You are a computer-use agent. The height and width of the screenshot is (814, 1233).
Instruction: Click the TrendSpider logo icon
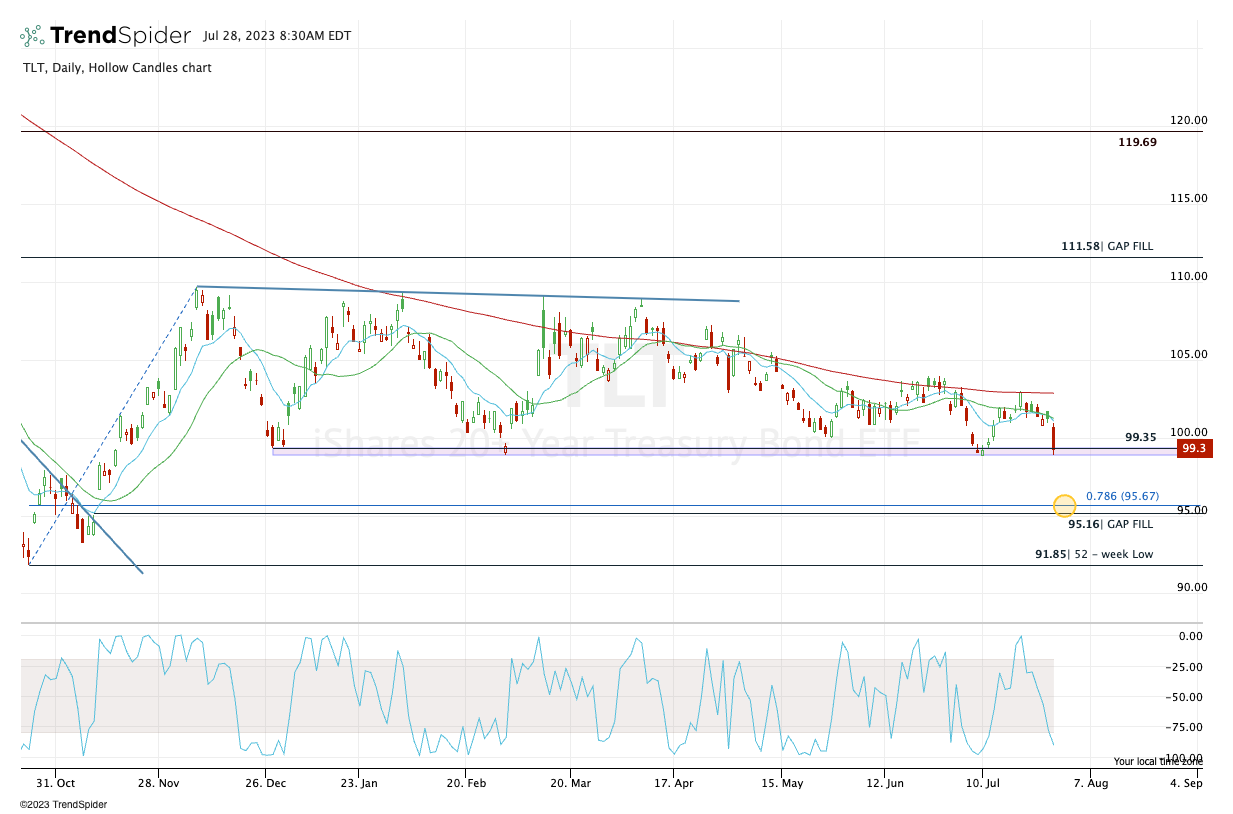click(31, 37)
